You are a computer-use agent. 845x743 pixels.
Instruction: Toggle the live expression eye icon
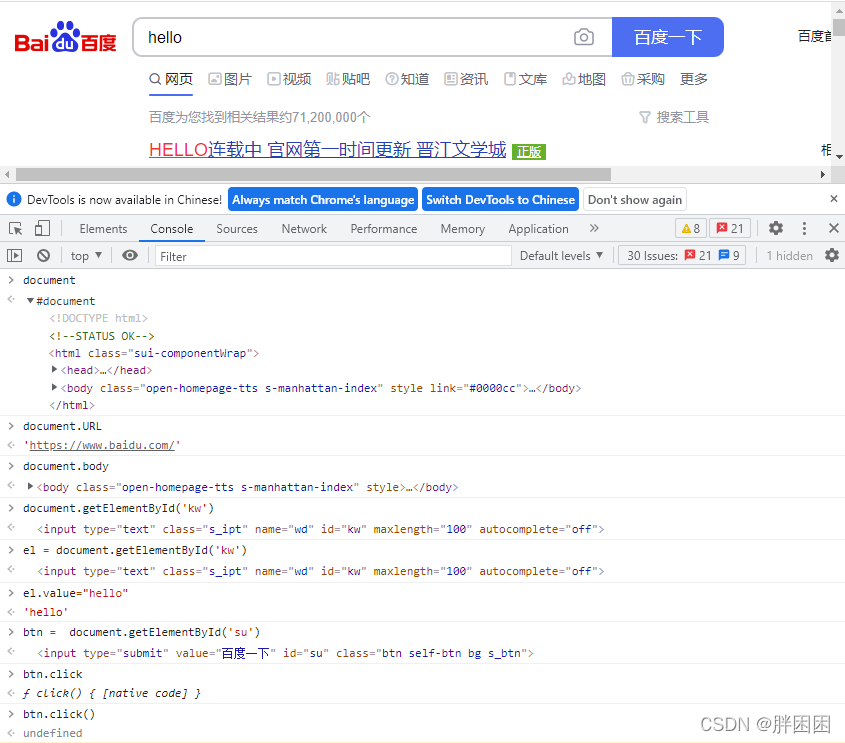coord(130,255)
